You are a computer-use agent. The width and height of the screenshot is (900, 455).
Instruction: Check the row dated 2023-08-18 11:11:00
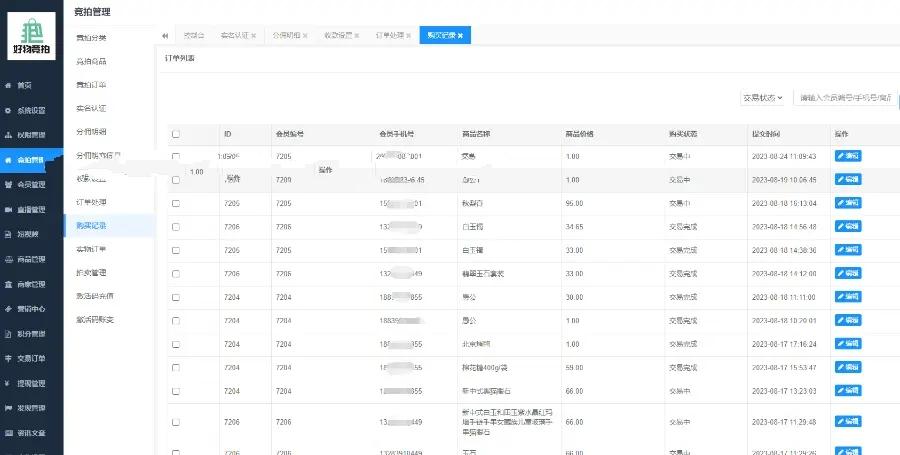(176, 297)
